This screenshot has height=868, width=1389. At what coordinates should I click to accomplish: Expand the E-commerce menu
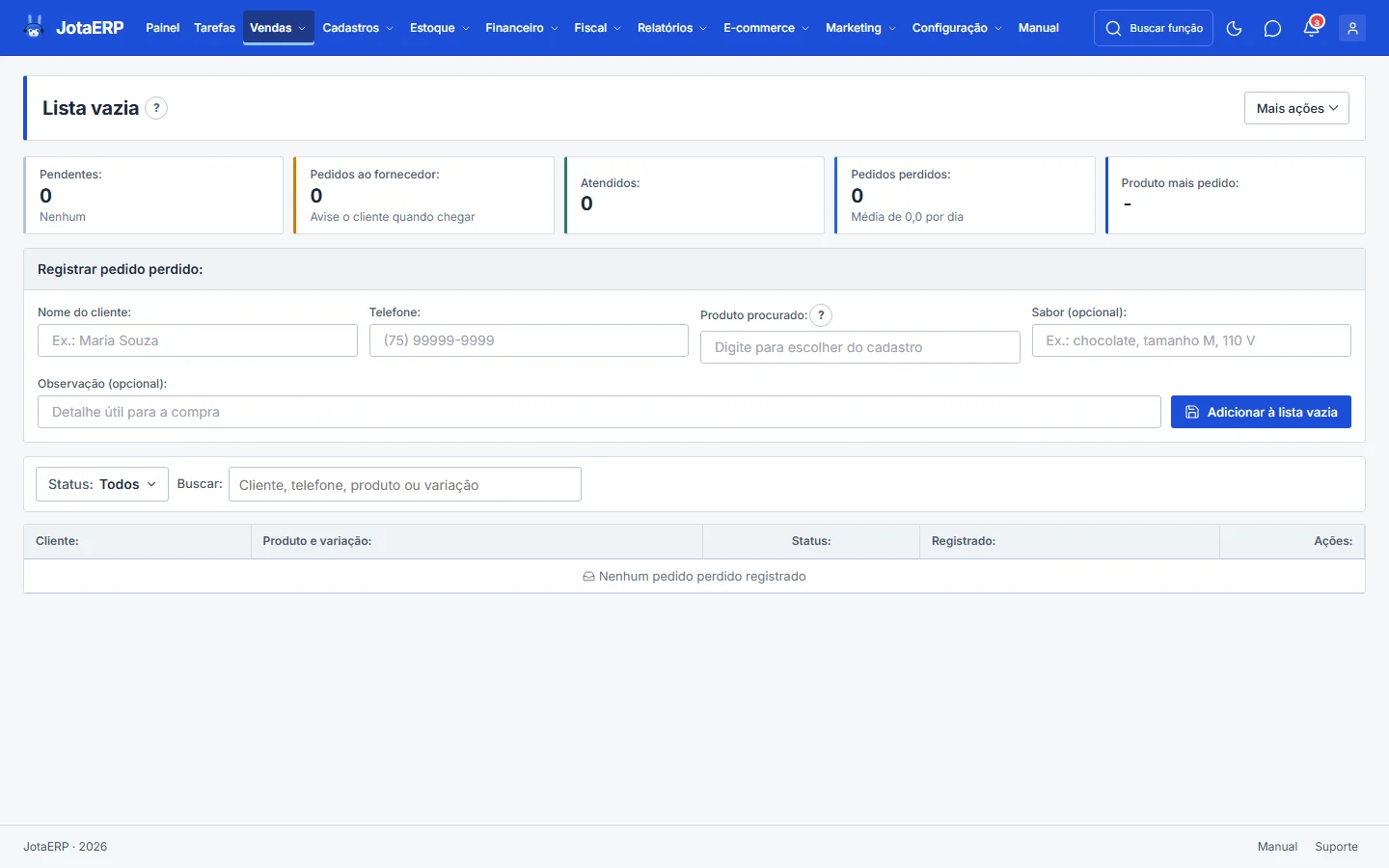coord(767,28)
